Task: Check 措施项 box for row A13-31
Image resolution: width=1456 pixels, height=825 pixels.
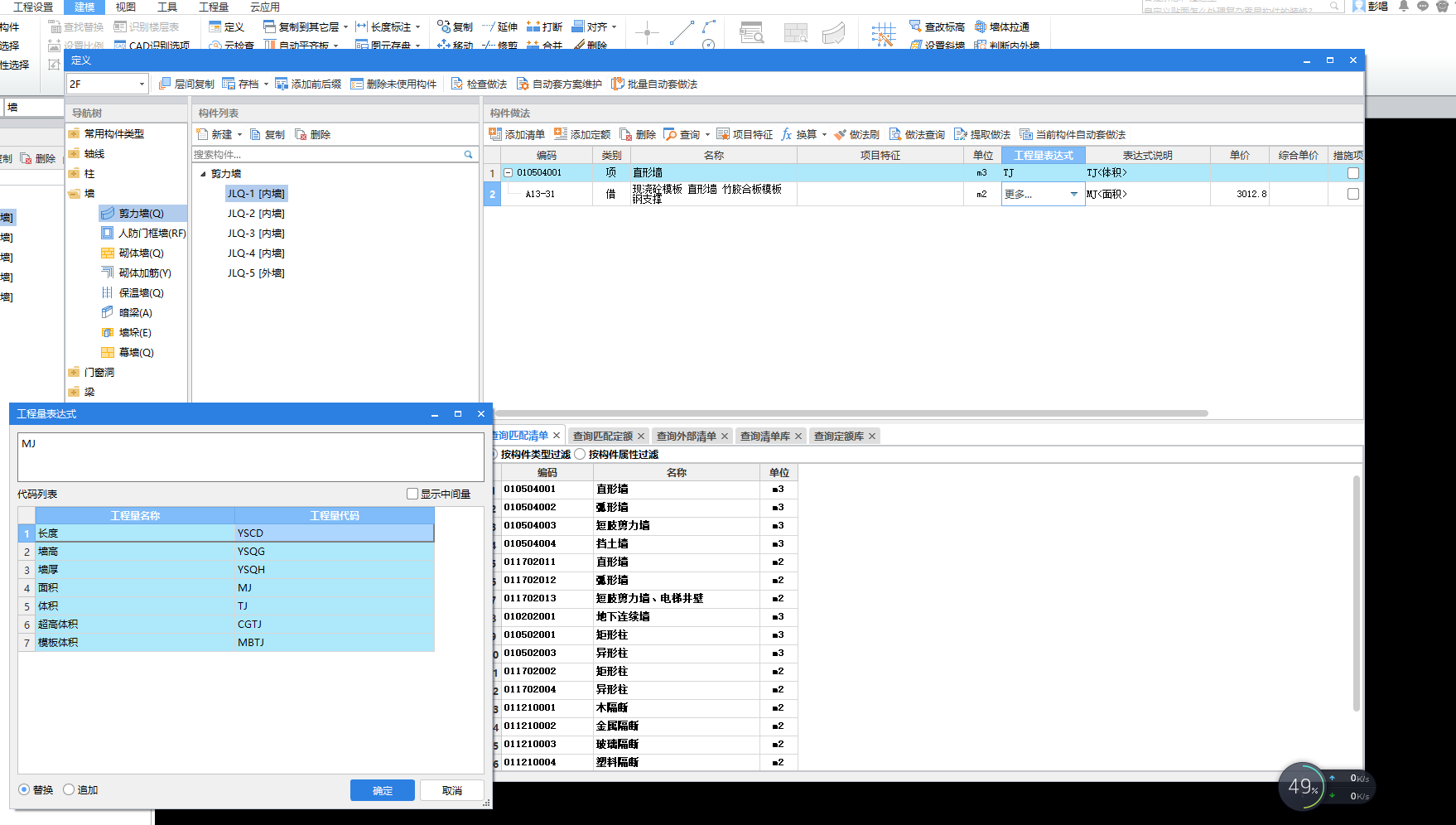Action: pos(1352,194)
